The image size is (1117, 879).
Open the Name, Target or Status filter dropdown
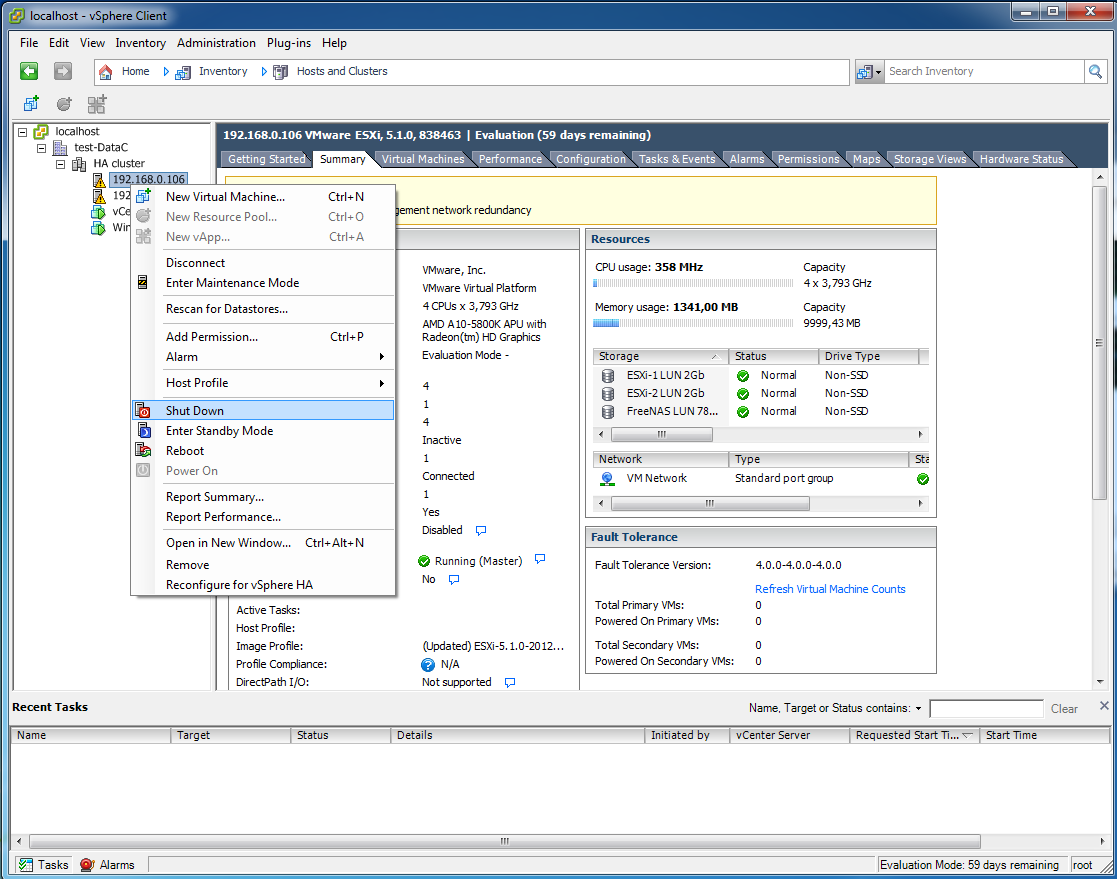point(918,709)
